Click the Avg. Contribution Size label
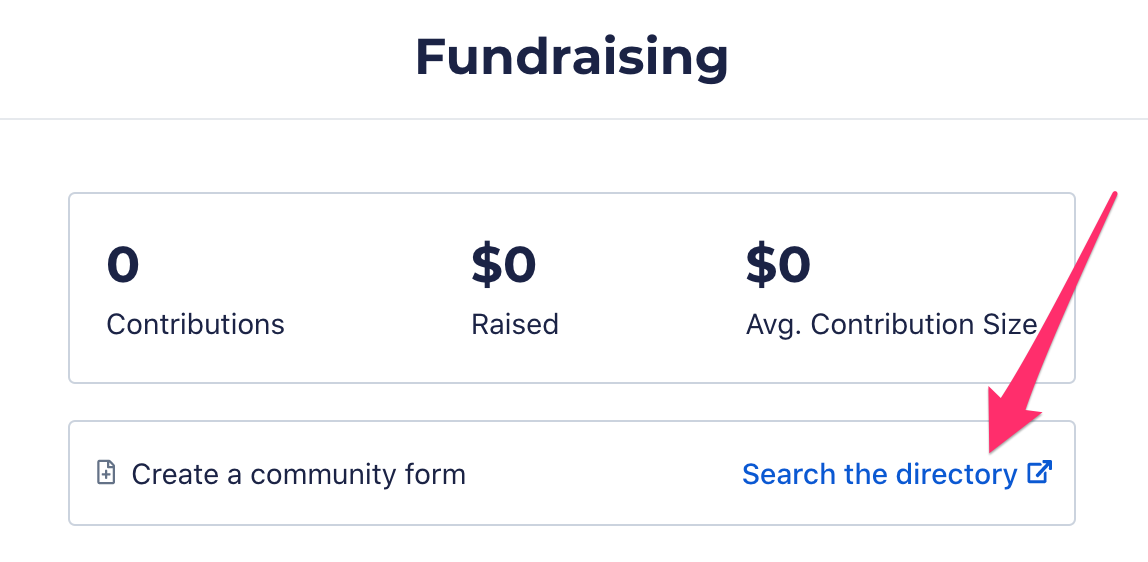1148x562 pixels. (x=892, y=325)
